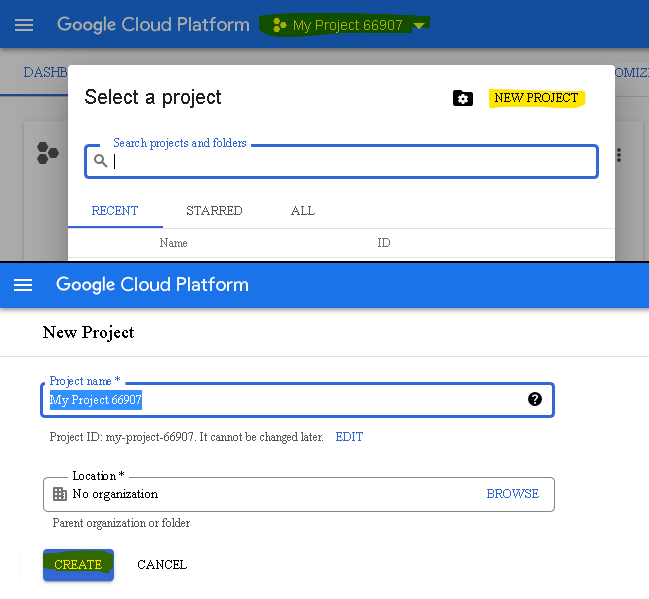Click the Project name input field
This screenshot has height=599, width=649.
297,400
